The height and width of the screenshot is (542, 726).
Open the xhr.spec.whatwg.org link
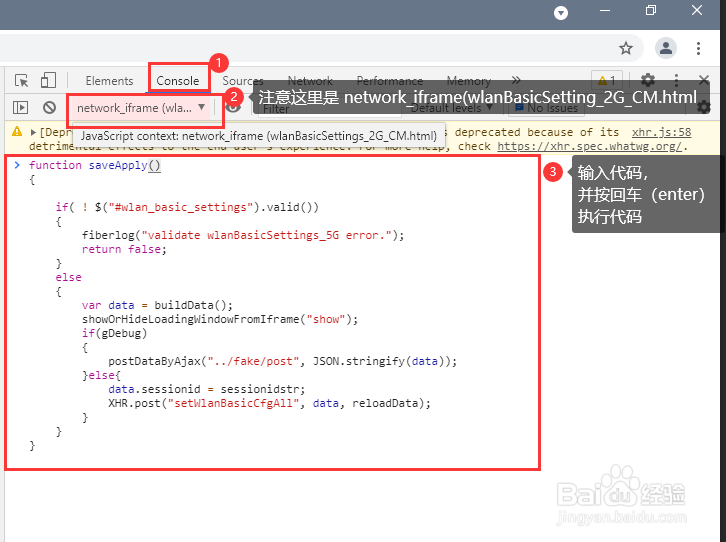tap(589, 146)
